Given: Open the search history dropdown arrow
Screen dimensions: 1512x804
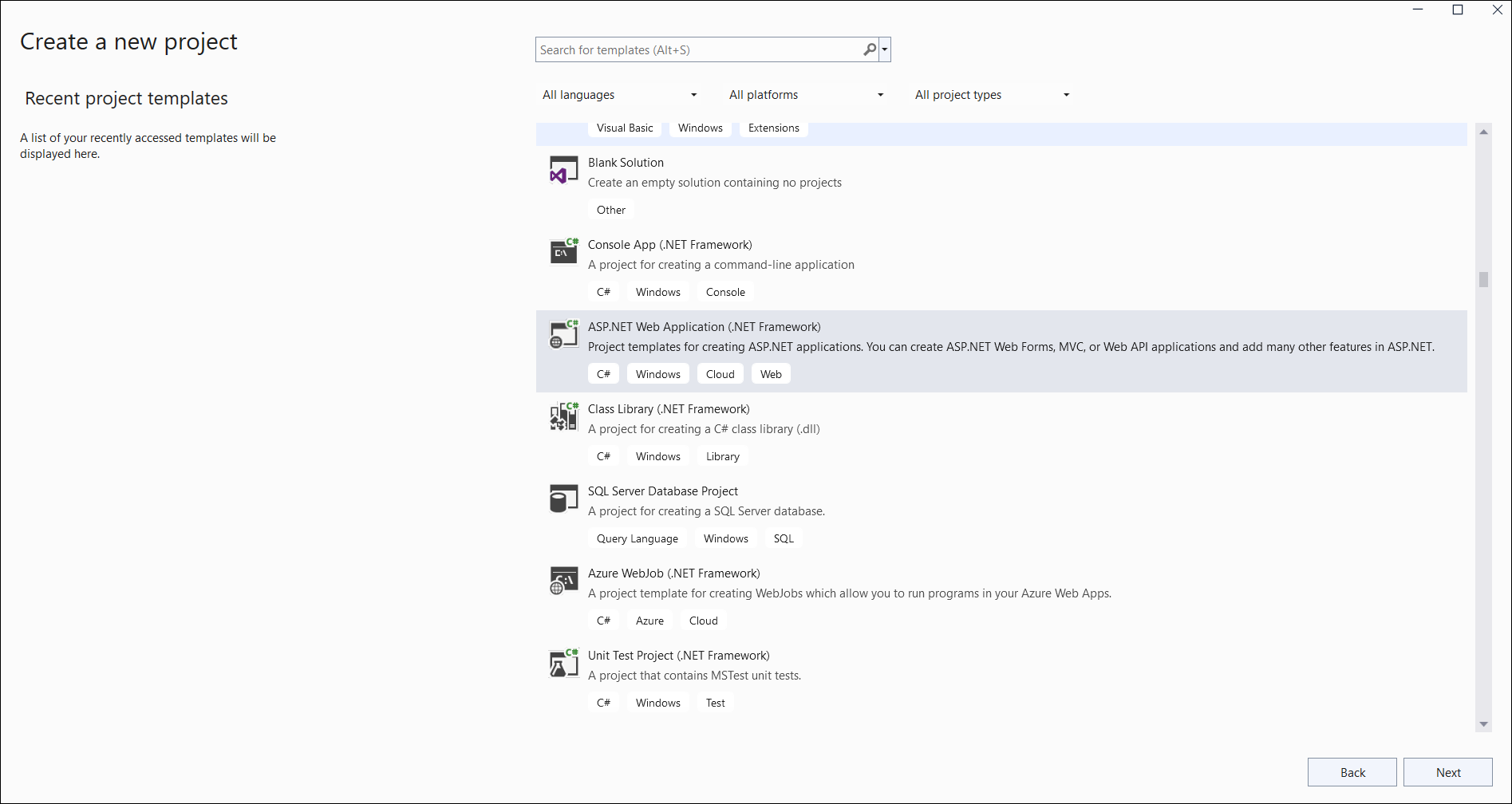Looking at the screenshot, I should point(885,49).
